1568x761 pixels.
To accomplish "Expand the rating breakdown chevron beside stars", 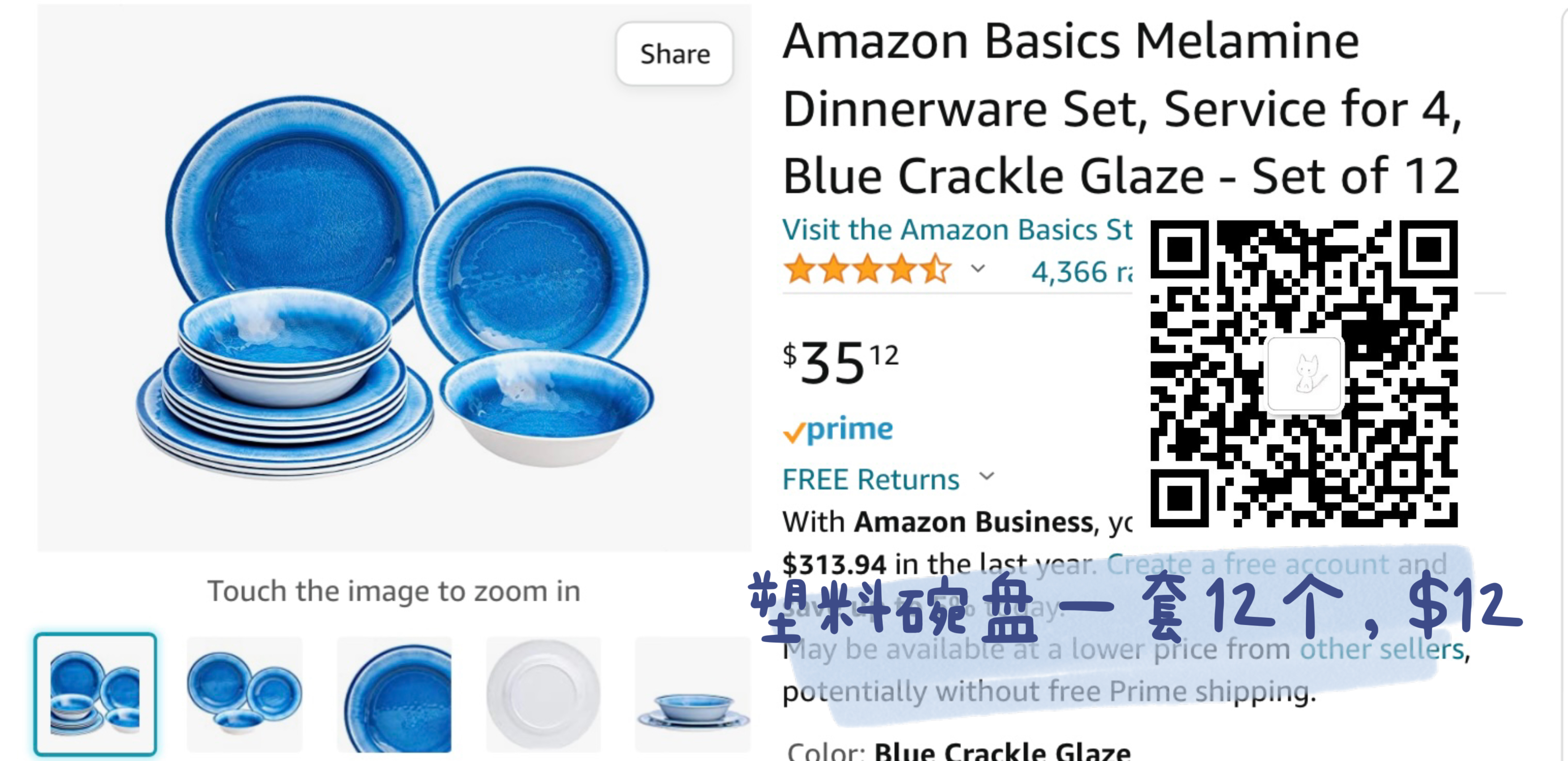I will (978, 269).
